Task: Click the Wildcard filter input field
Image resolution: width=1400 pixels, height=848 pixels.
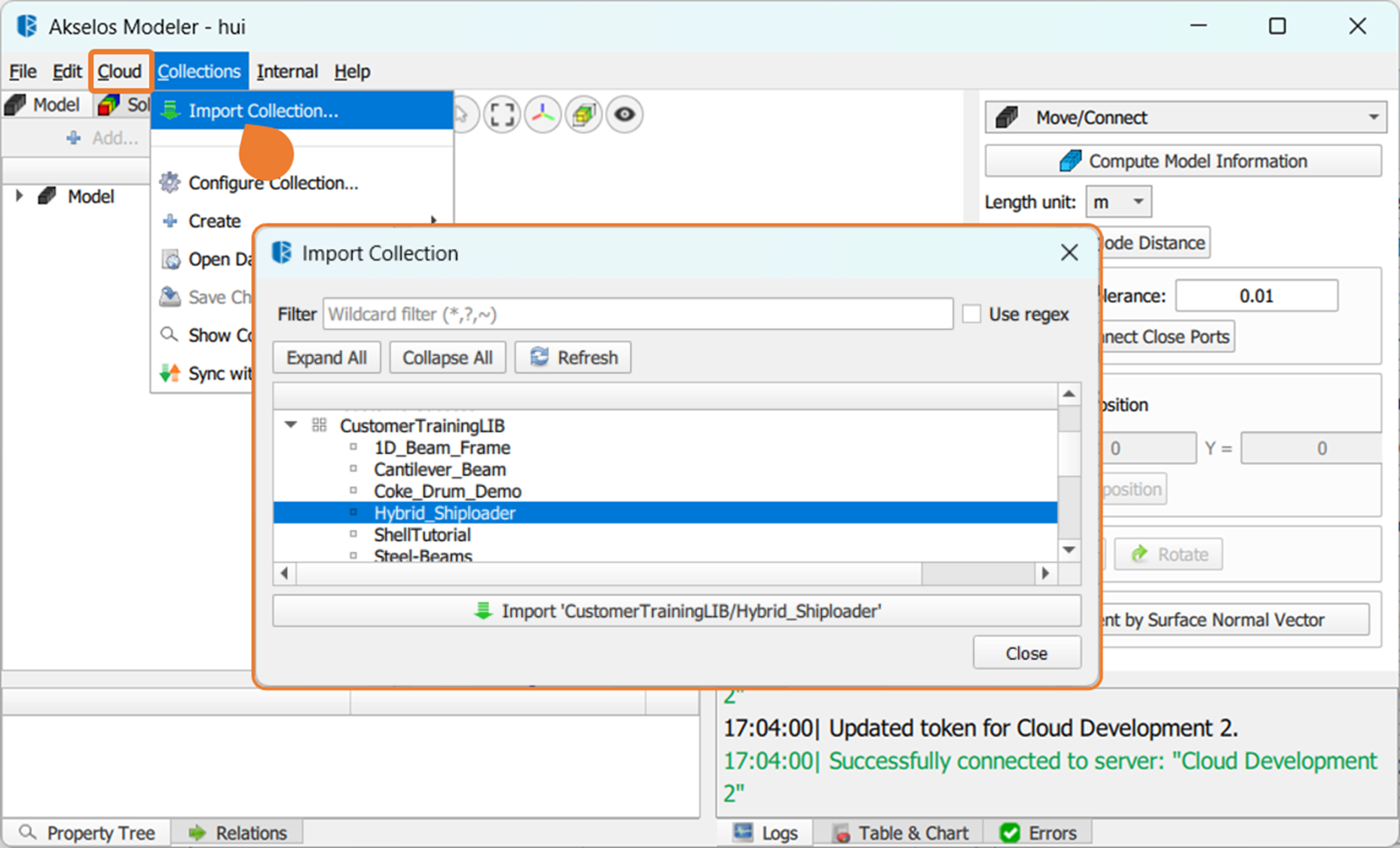Action: 638,314
